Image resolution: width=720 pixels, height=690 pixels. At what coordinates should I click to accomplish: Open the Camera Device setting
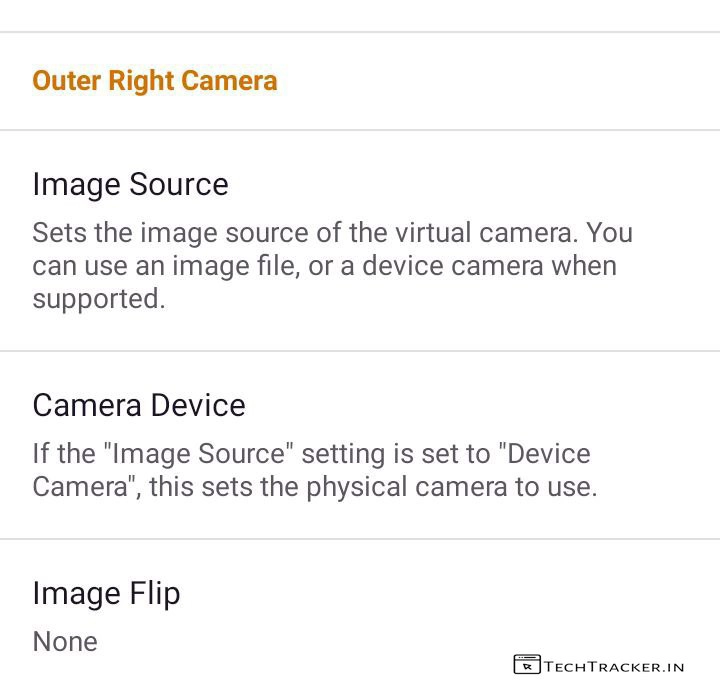pos(360,444)
